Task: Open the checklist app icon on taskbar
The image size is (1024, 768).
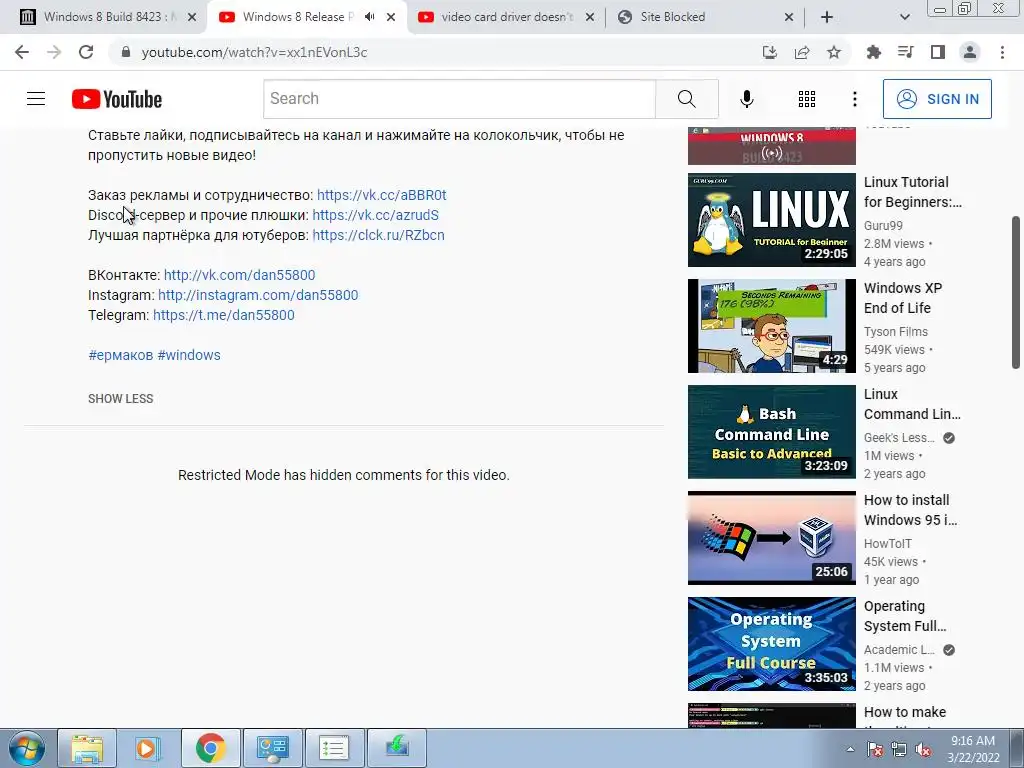Action: click(x=333, y=748)
